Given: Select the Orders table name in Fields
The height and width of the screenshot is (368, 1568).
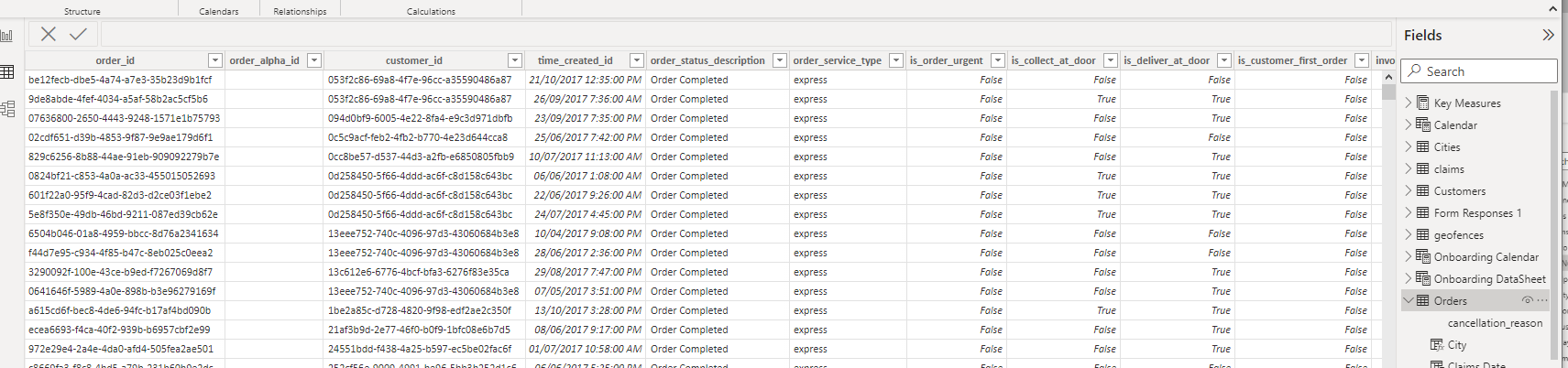Looking at the screenshot, I should click(1450, 300).
